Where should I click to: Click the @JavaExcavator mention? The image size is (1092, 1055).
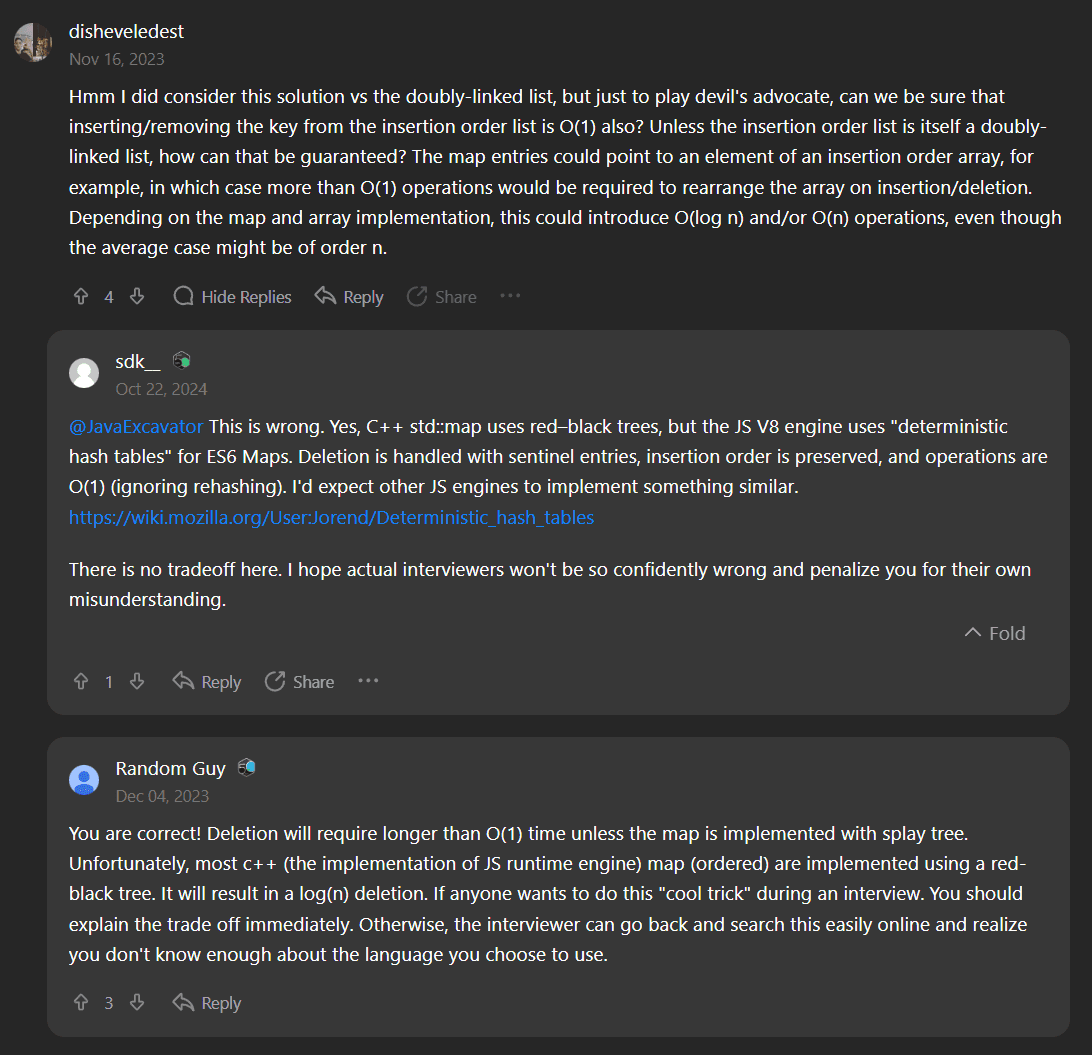click(x=136, y=427)
